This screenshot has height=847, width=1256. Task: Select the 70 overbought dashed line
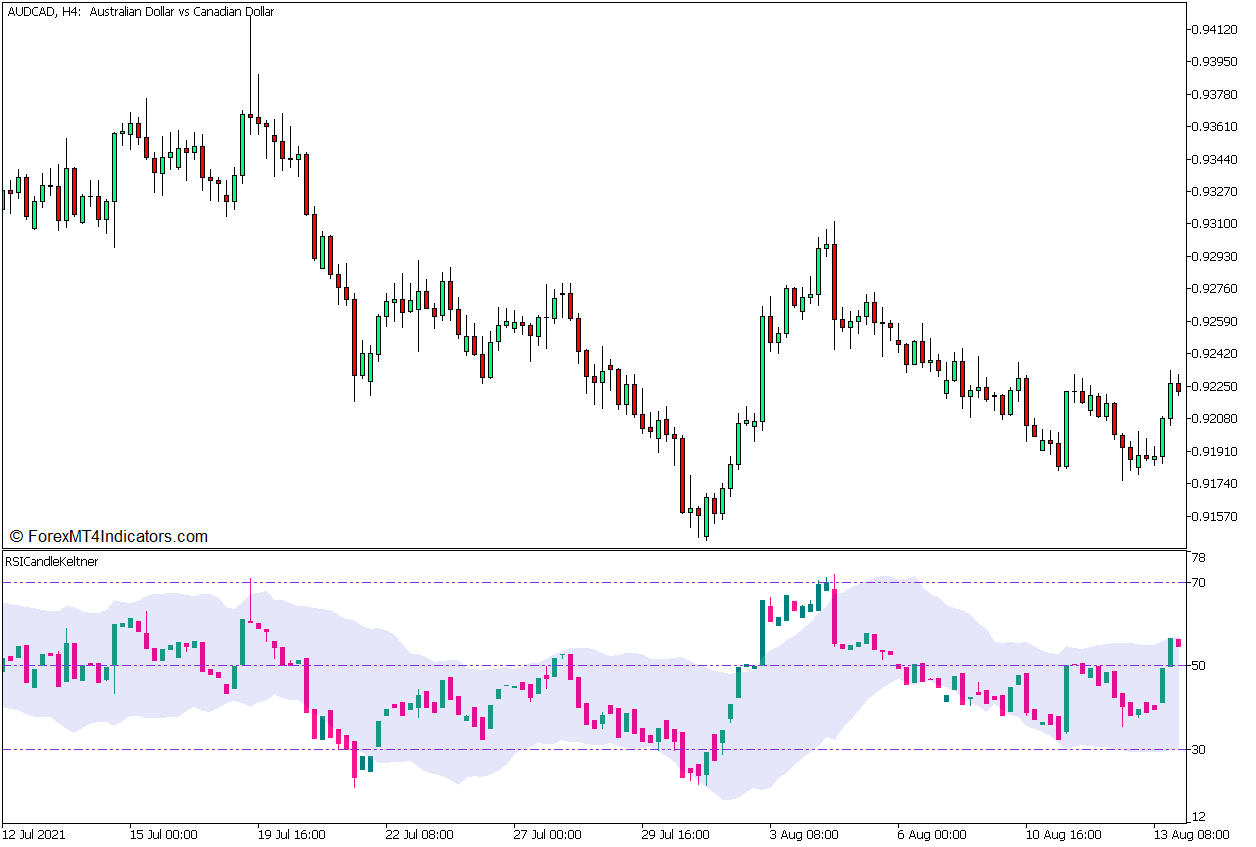pos(600,583)
